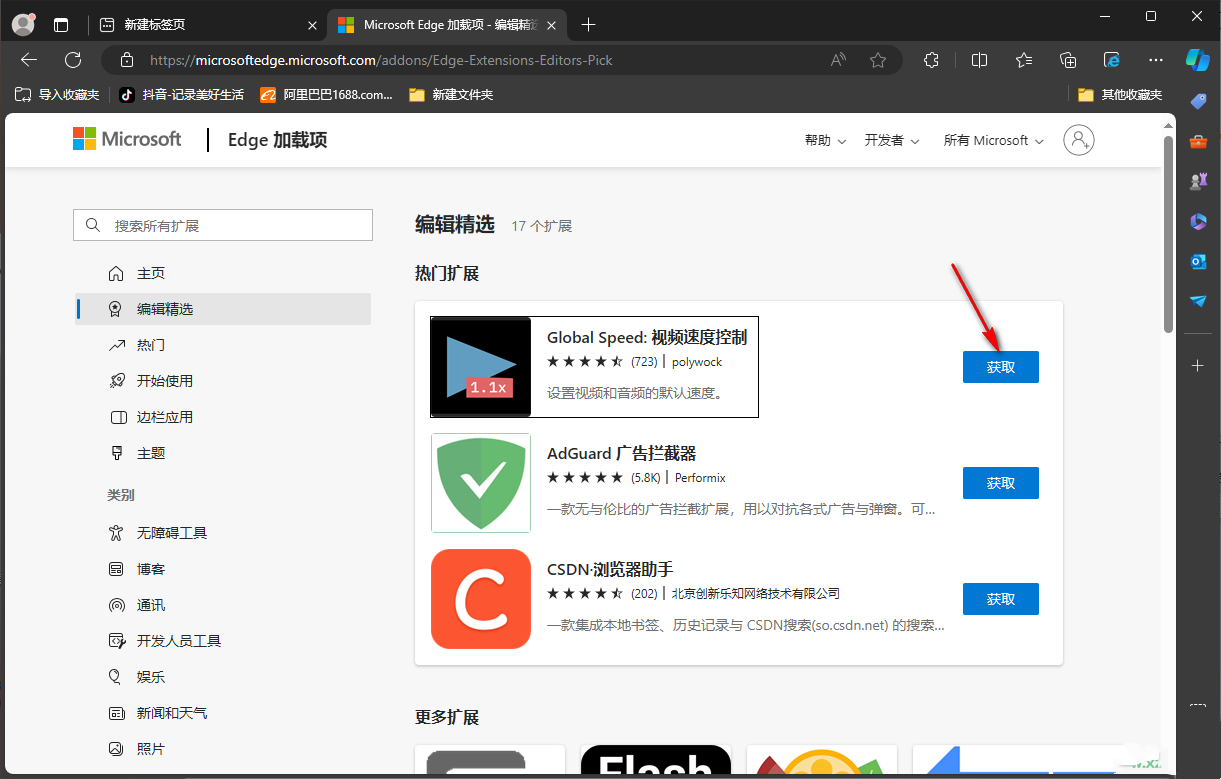Image resolution: width=1221 pixels, height=779 pixels.
Task: Open the 新建文件夹 bookmark folder
Action: [x=451, y=95]
